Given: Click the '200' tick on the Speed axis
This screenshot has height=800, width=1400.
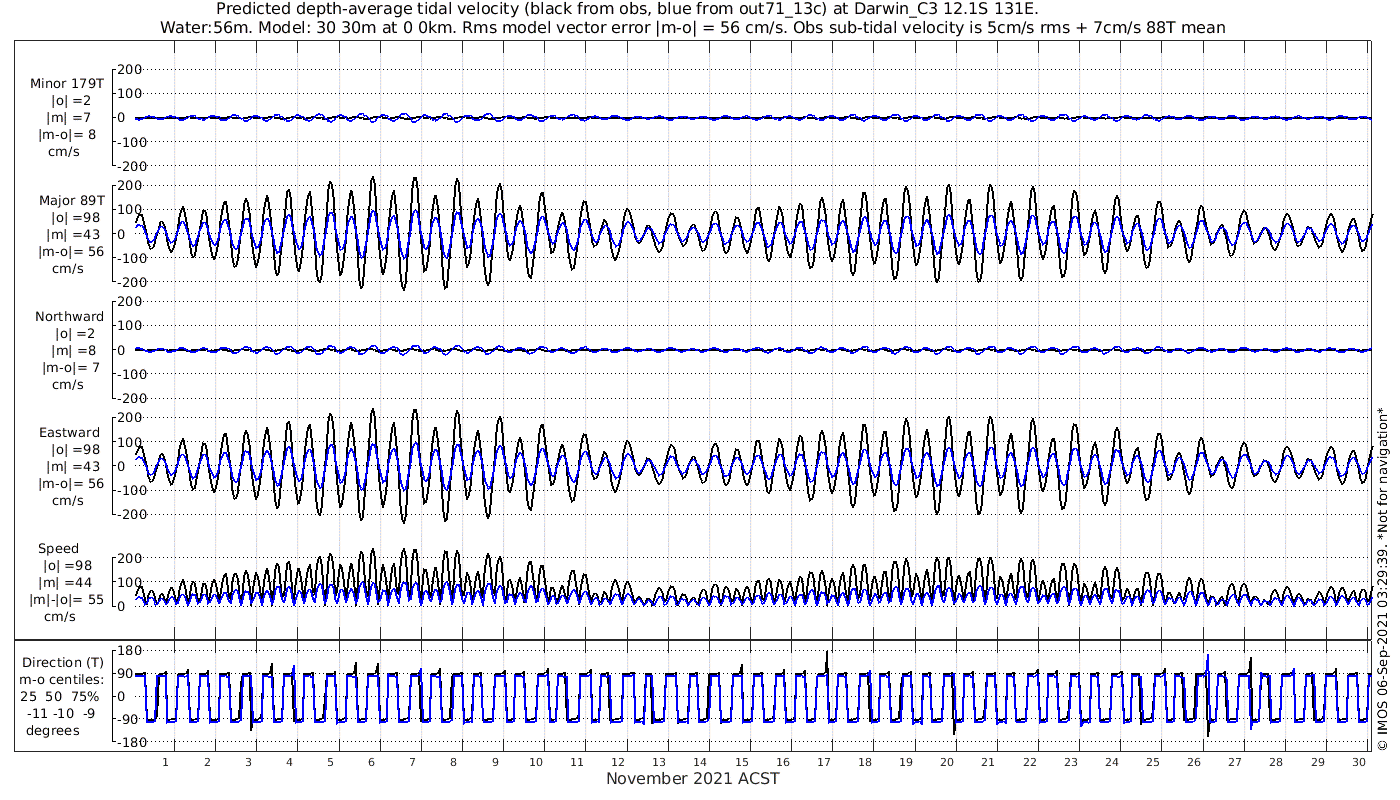Looking at the screenshot, I should 130,558.
